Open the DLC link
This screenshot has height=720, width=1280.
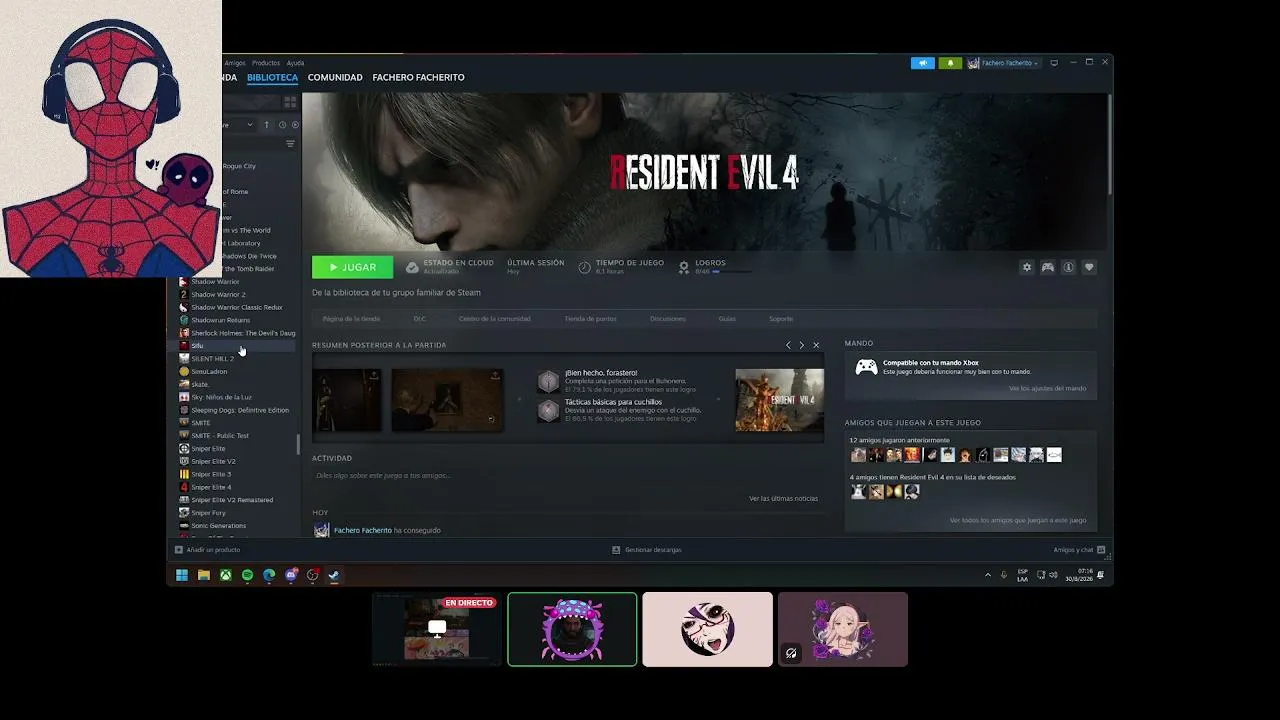420,319
